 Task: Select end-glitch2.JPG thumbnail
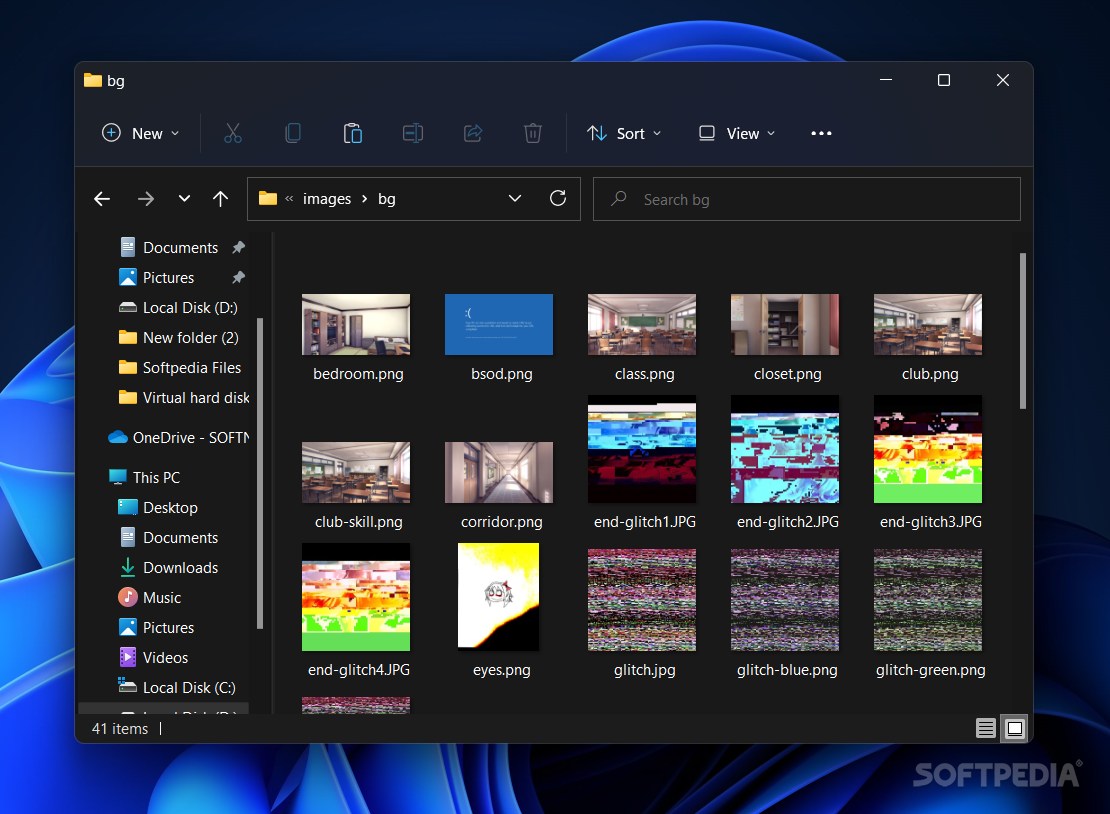(785, 449)
